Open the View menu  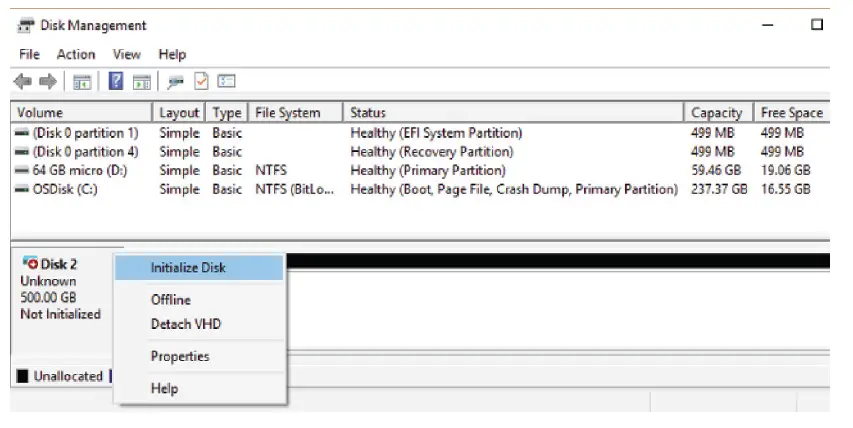(x=127, y=54)
